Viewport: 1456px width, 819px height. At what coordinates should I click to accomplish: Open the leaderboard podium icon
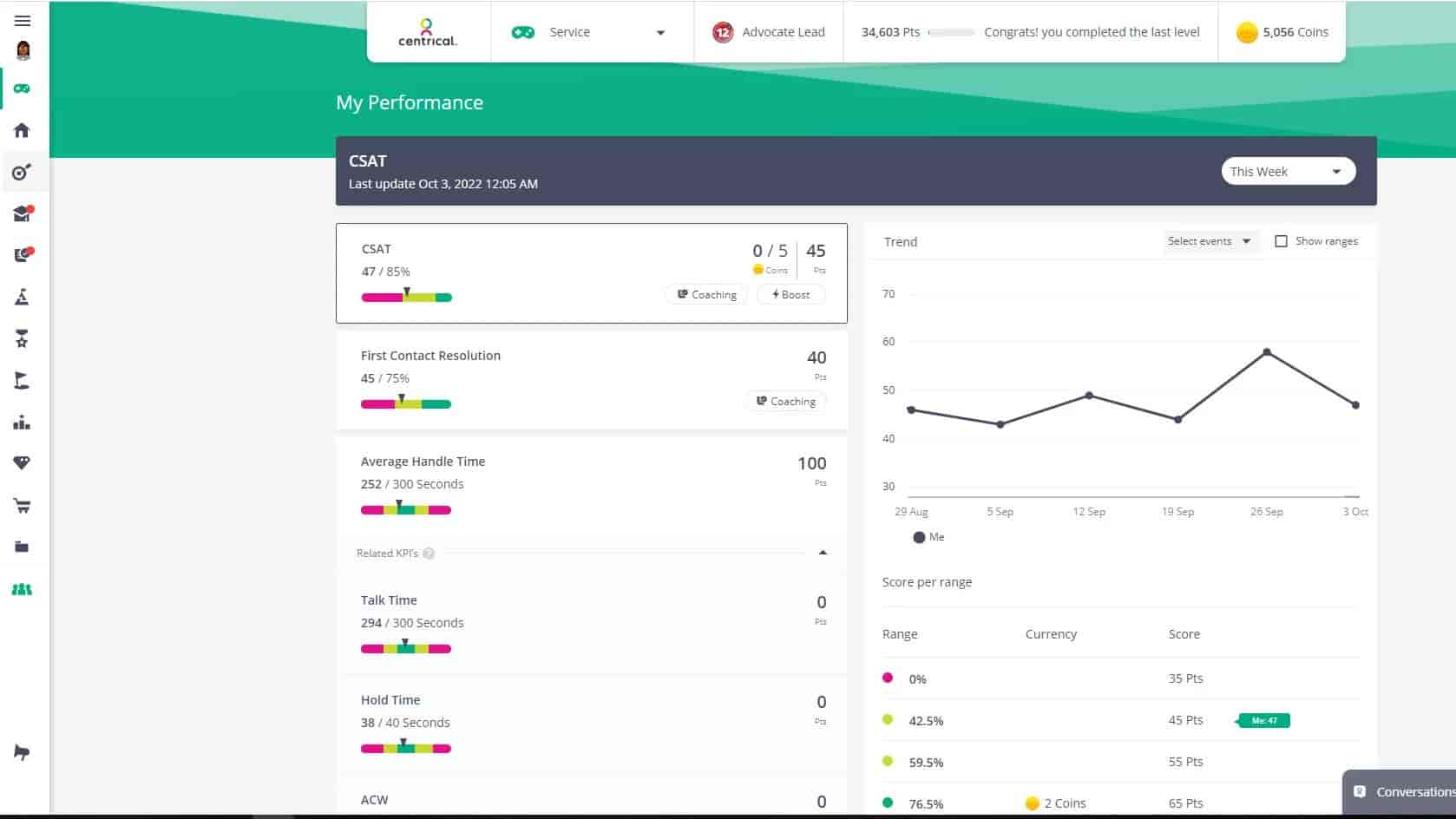point(23,423)
